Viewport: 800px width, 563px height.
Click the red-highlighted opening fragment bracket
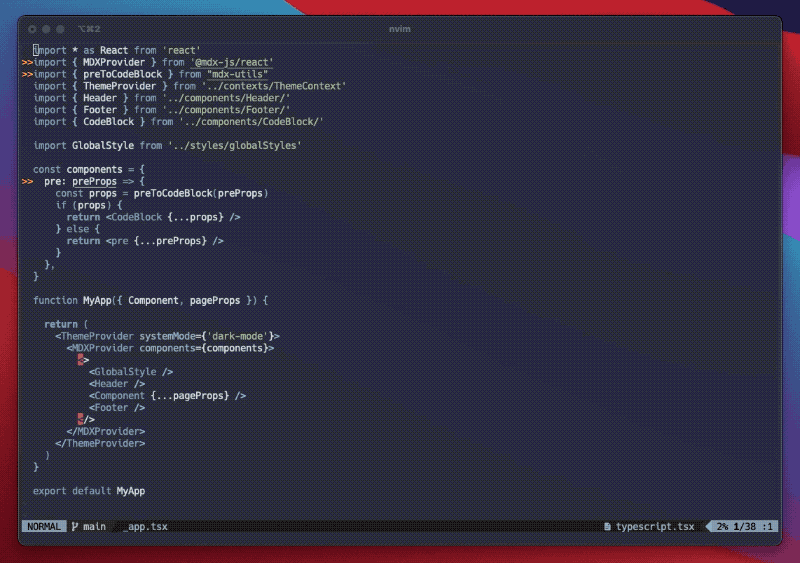tap(80, 360)
